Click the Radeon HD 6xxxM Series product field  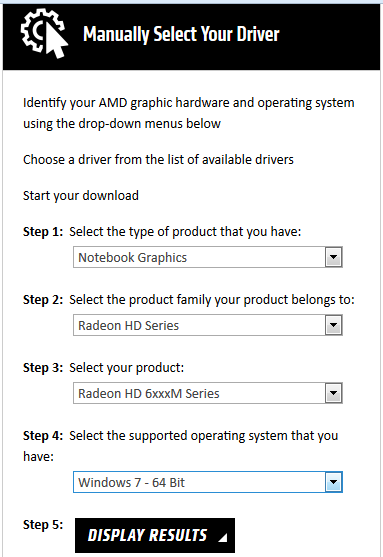click(x=208, y=393)
